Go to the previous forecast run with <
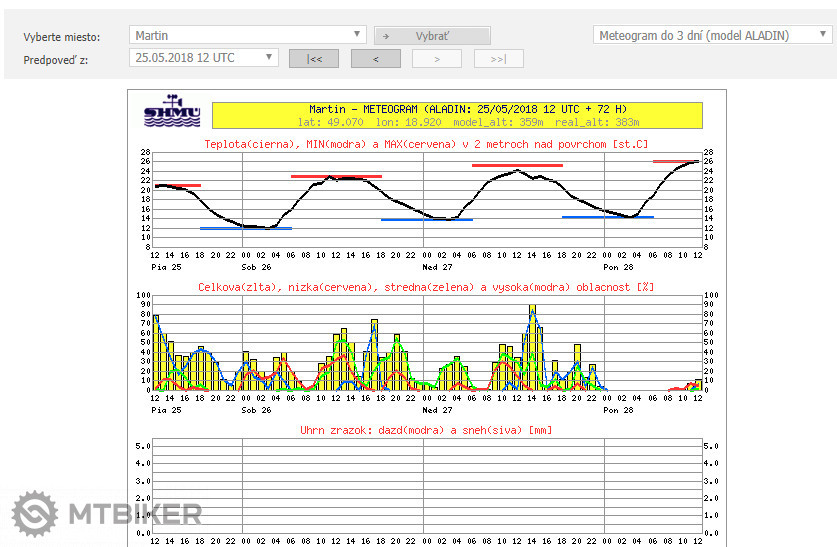837x547 pixels. [x=376, y=59]
